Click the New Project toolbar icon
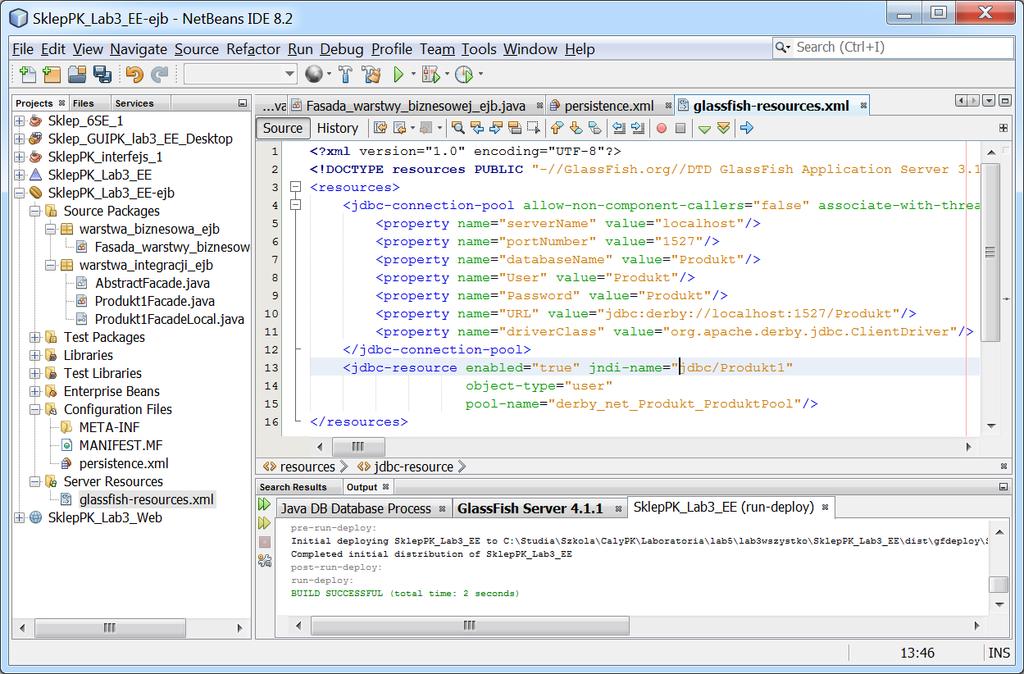 [52, 74]
